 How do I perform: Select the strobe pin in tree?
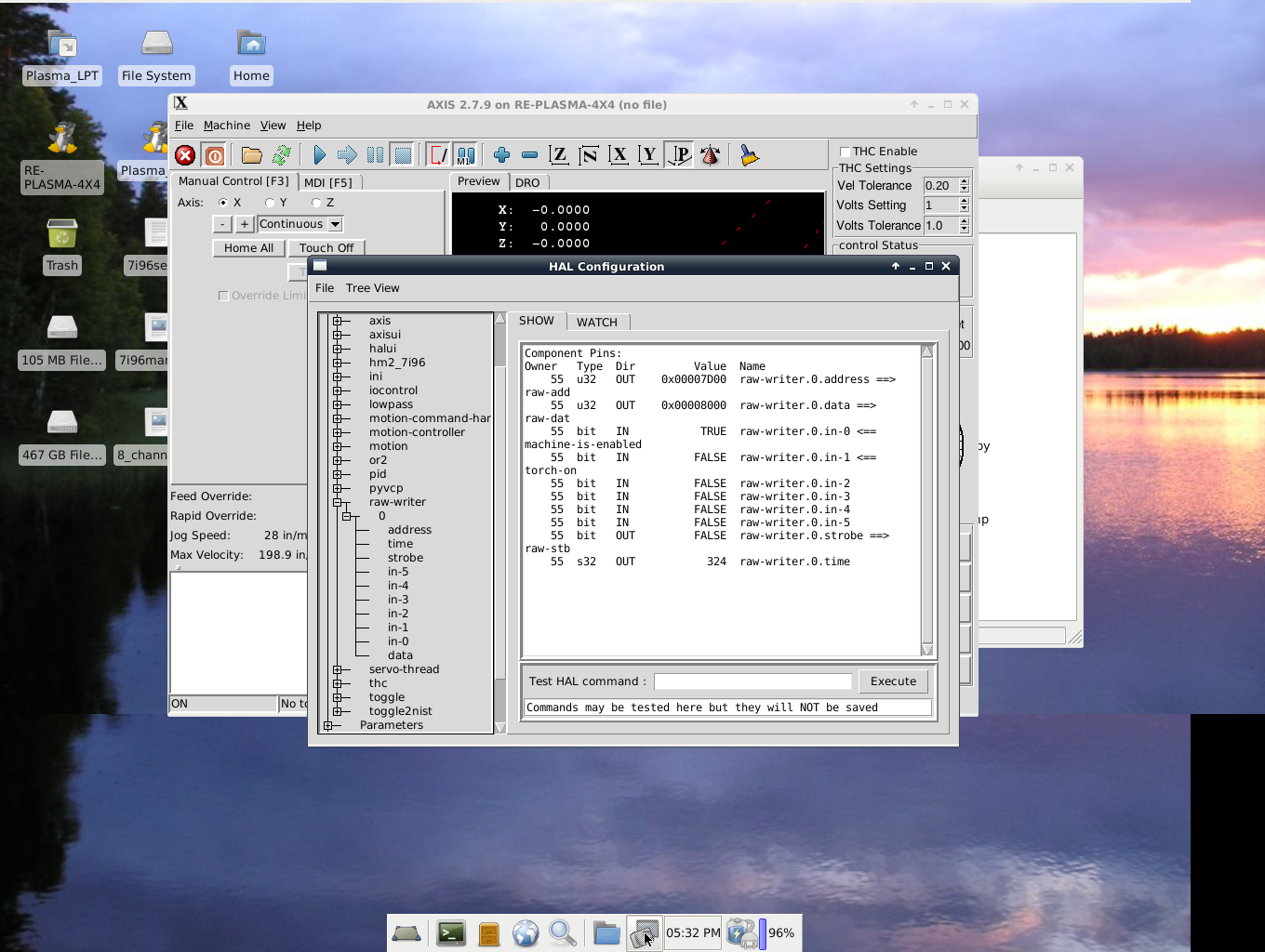pos(406,558)
